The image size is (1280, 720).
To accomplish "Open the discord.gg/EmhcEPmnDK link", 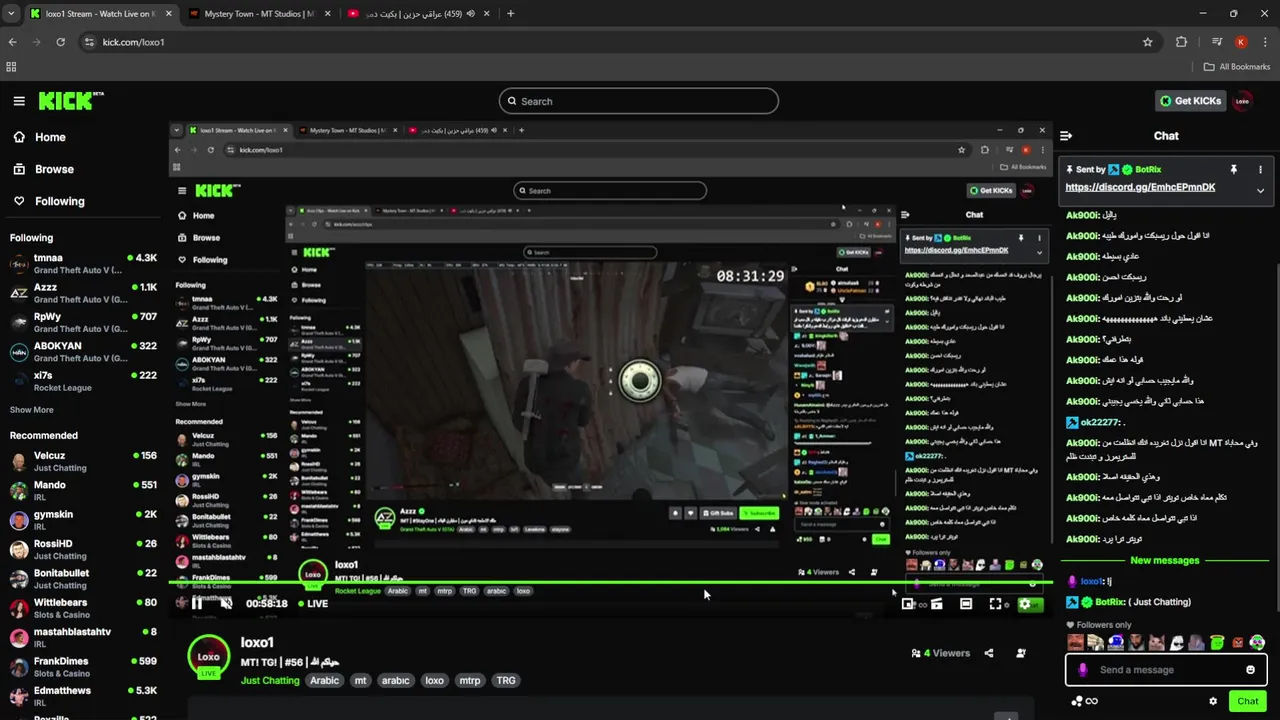I will (x=1140, y=187).
